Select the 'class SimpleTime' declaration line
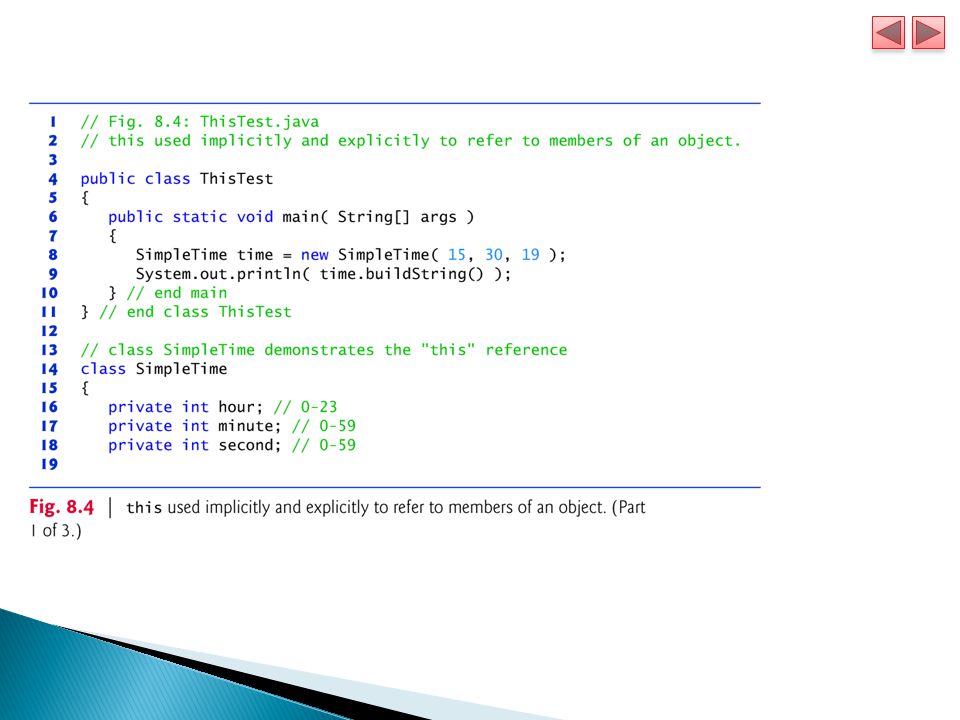Screen dimensions: 960x720 [154, 369]
